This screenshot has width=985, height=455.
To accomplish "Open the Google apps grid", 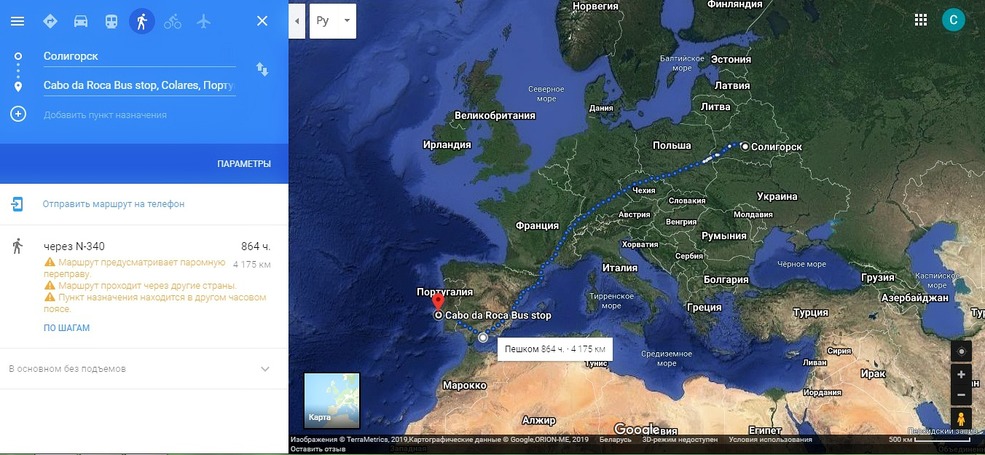I will pos(921,20).
